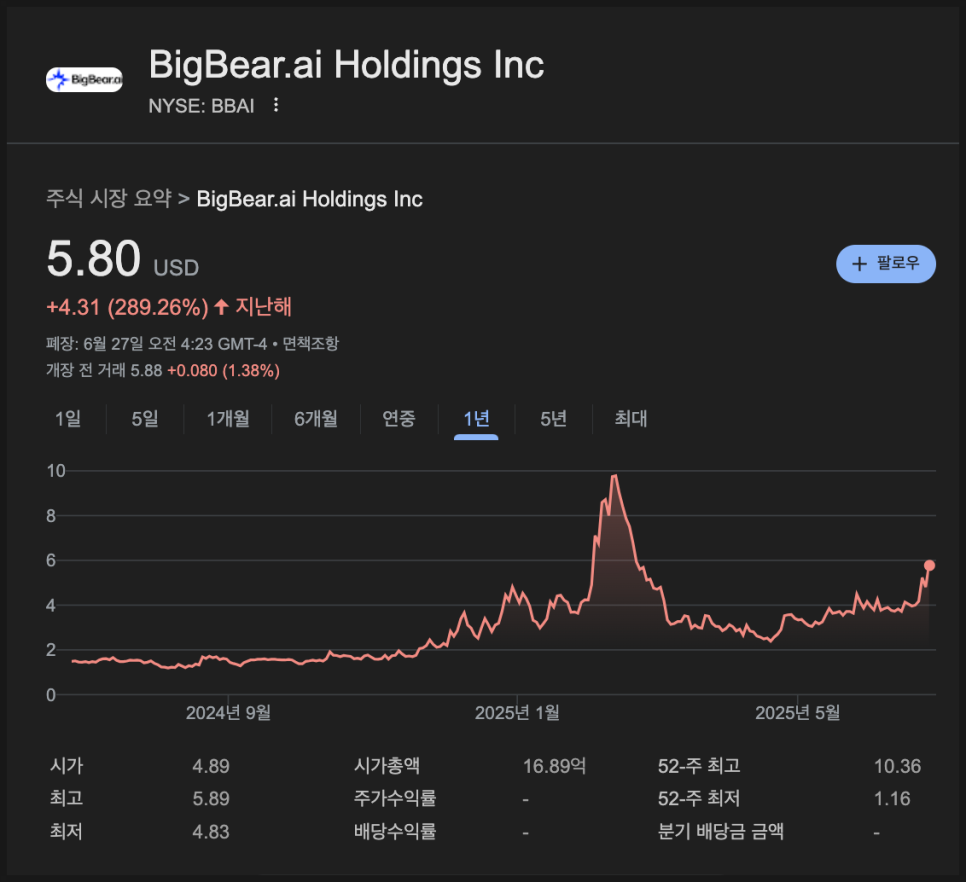Click the 개장 전 거래 5.88 pre-market text
Viewport: 966px width, 882px height.
click(104, 370)
